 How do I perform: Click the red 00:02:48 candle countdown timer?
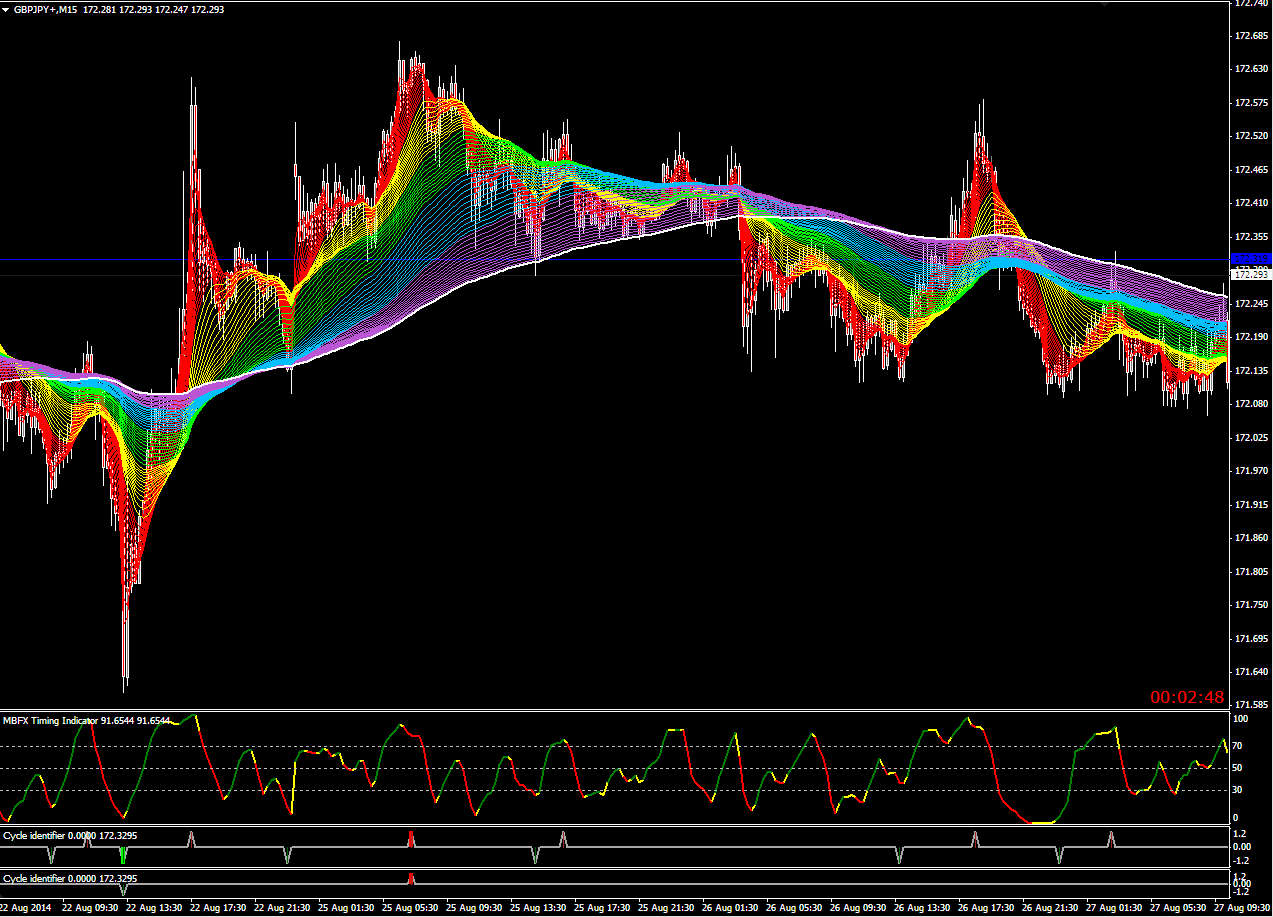(1187, 697)
